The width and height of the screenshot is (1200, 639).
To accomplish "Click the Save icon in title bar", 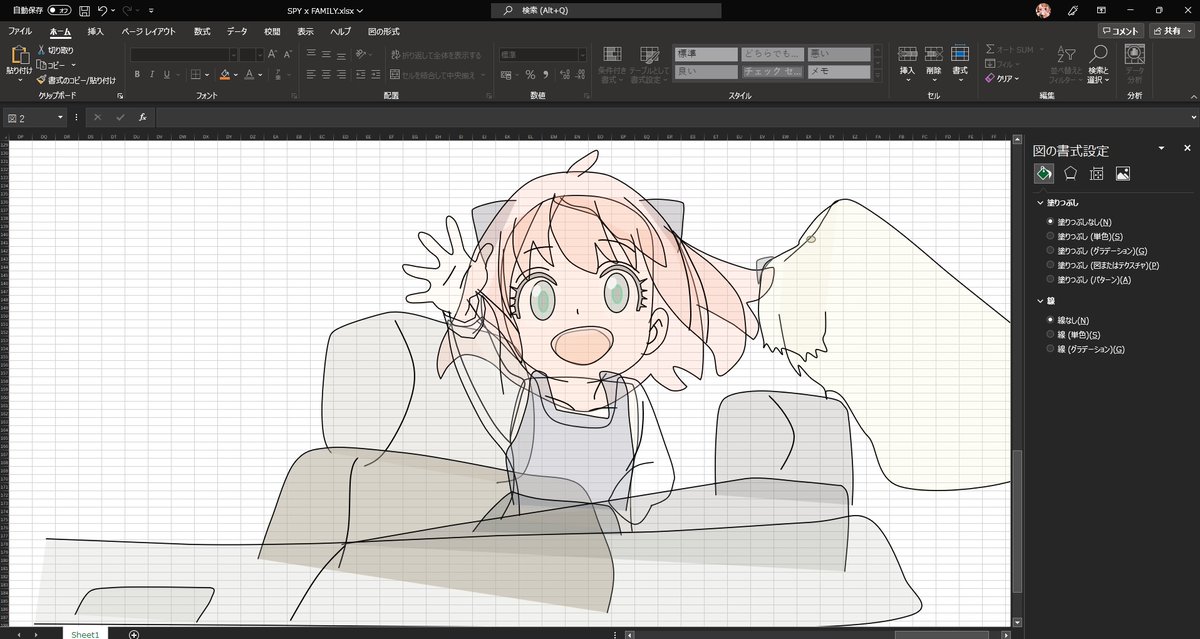I will click(x=84, y=10).
